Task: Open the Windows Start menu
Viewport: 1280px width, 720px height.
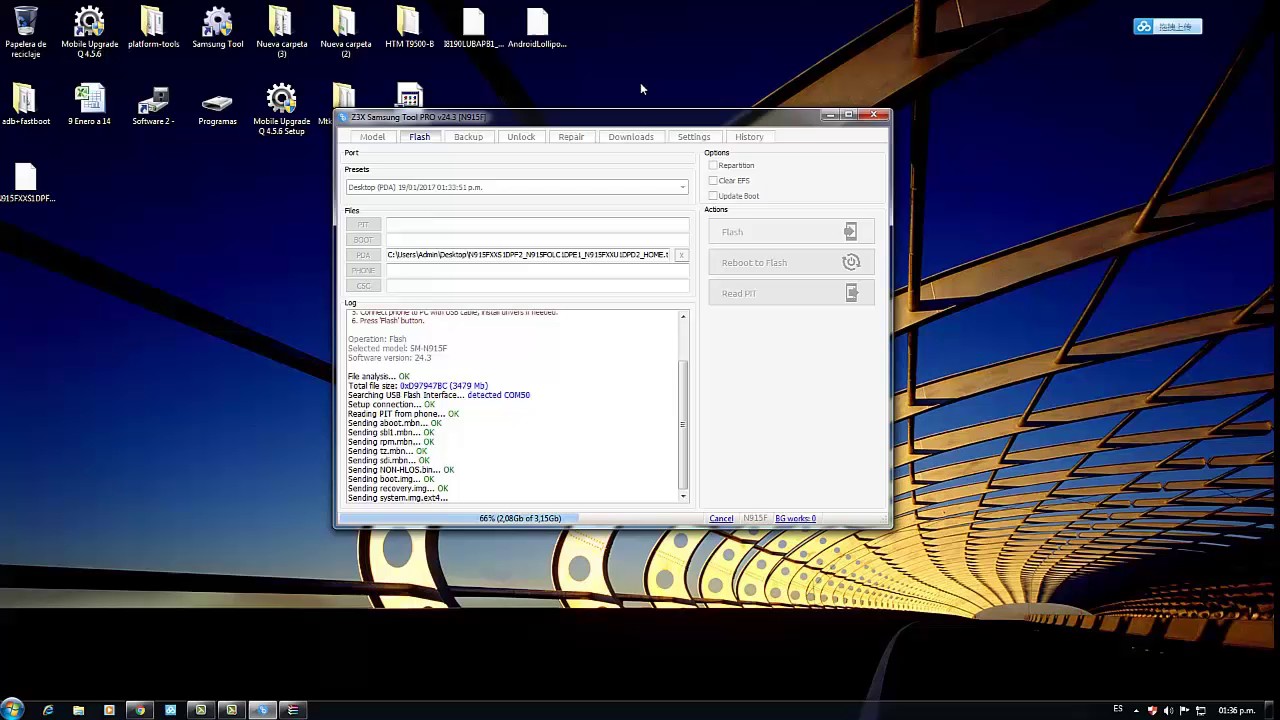Action: click(x=13, y=710)
